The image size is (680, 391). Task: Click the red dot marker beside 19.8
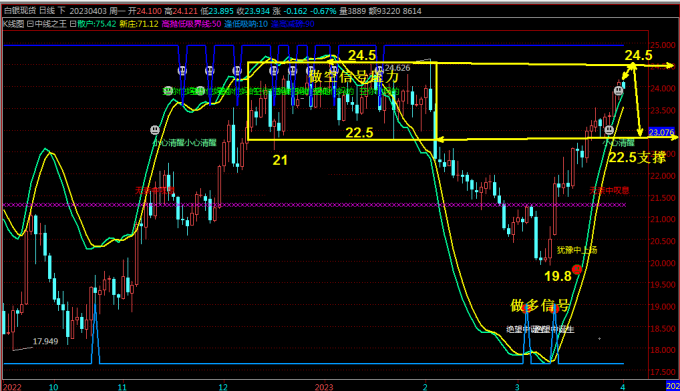[x=576, y=270]
